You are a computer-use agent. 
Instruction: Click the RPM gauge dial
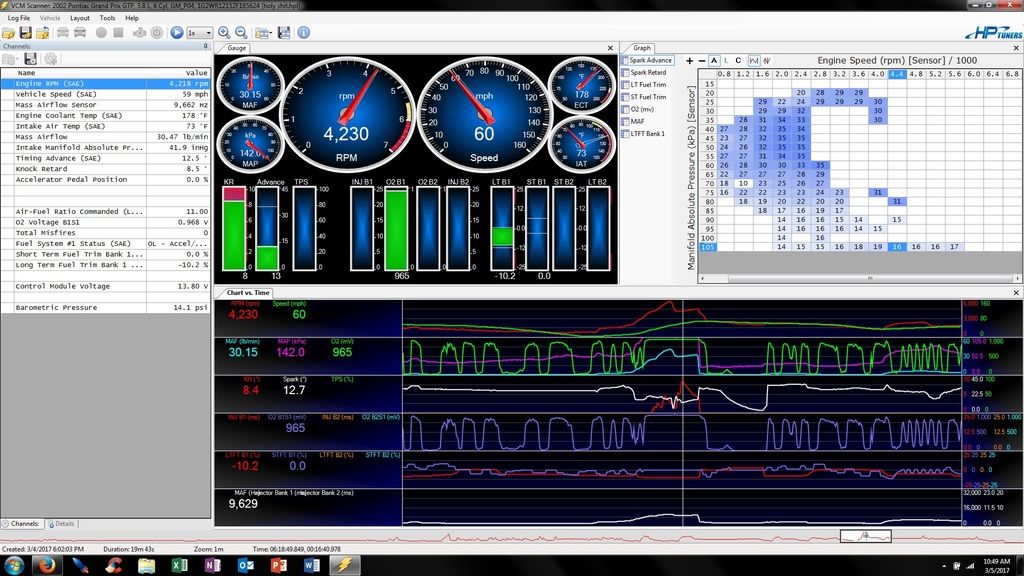pos(347,116)
